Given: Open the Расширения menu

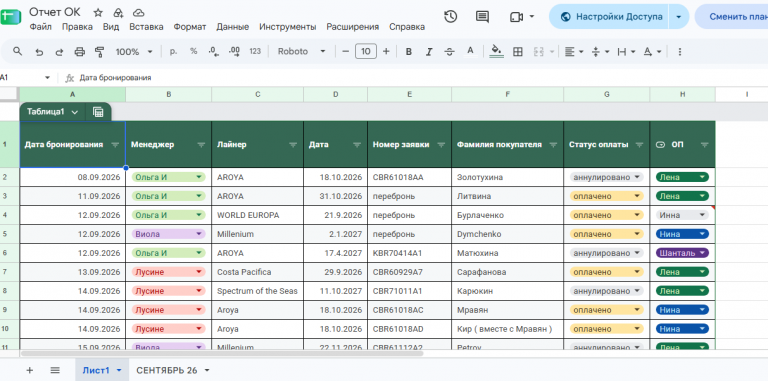Looking at the screenshot, I should coord(353,27).
